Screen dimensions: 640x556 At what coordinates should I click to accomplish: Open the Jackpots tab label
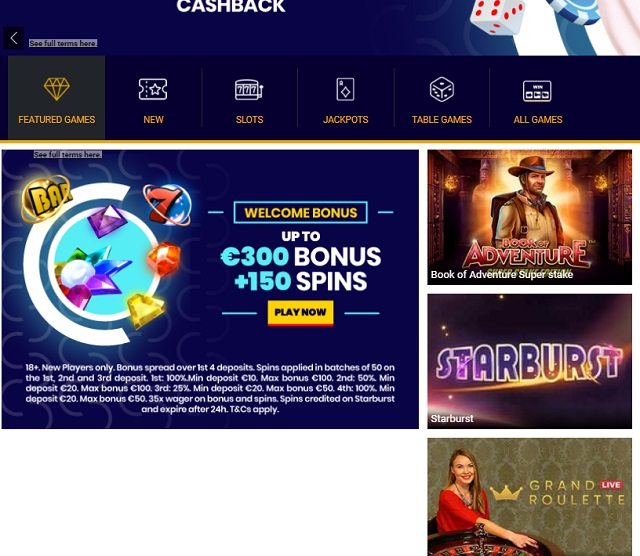(x=346, y=120)
